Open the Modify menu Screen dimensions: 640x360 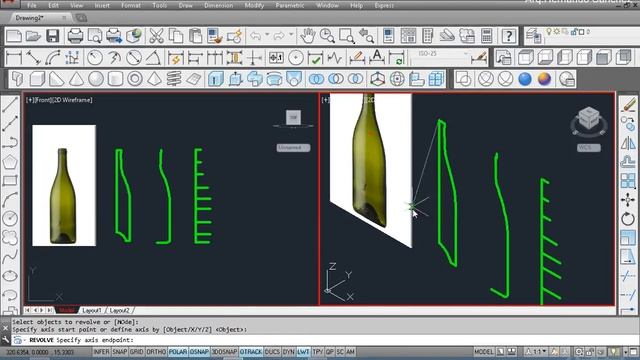tap(254, 6)
